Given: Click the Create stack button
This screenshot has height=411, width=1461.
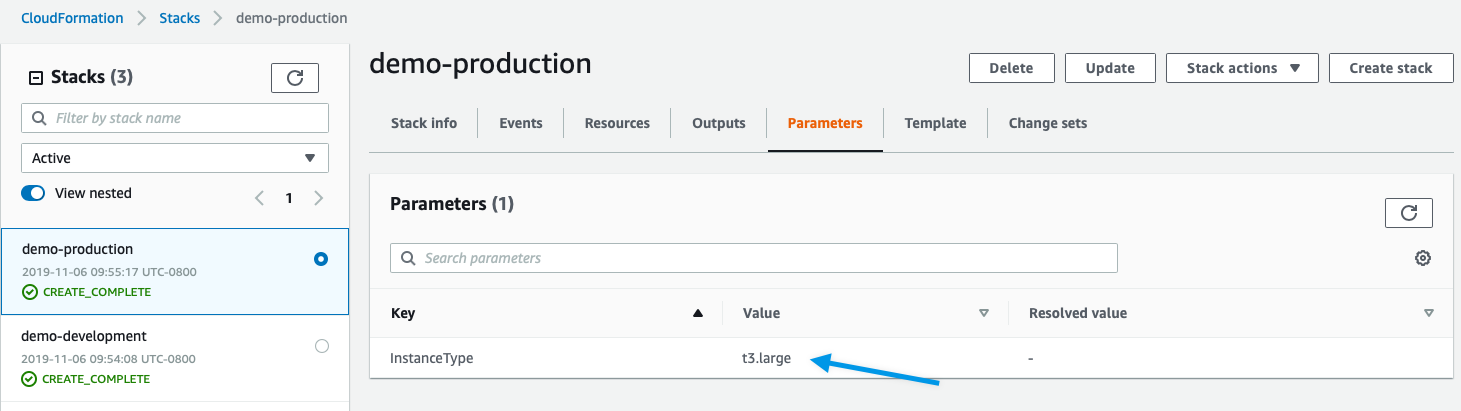Looking at the screenshot, I should coord(1391,68).
